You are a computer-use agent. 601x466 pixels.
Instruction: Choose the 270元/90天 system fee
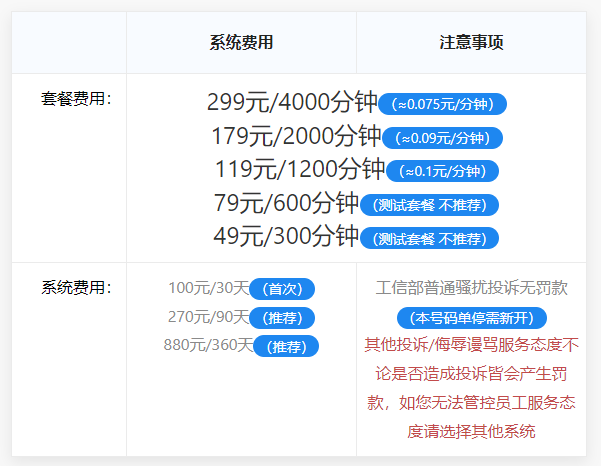click(x=209, y=317)
